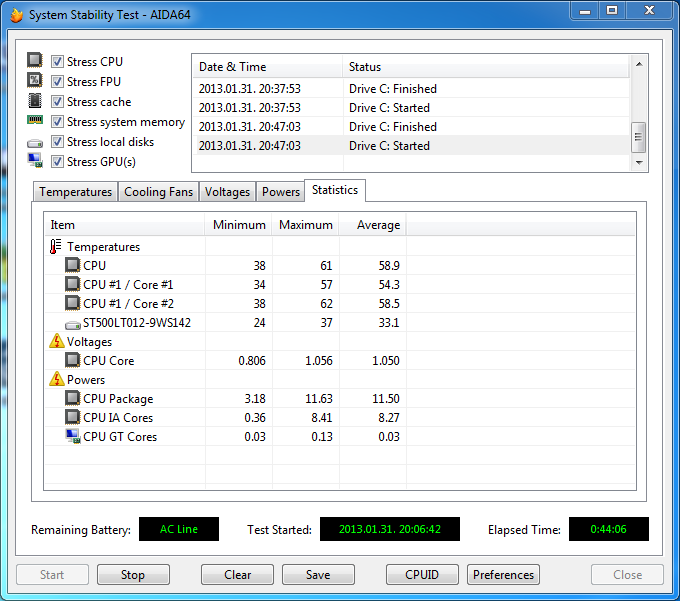This screenshot has width=680, height=601.
Task: Click the memory stick icon beside Stress system memory
Action: (35, 122)
